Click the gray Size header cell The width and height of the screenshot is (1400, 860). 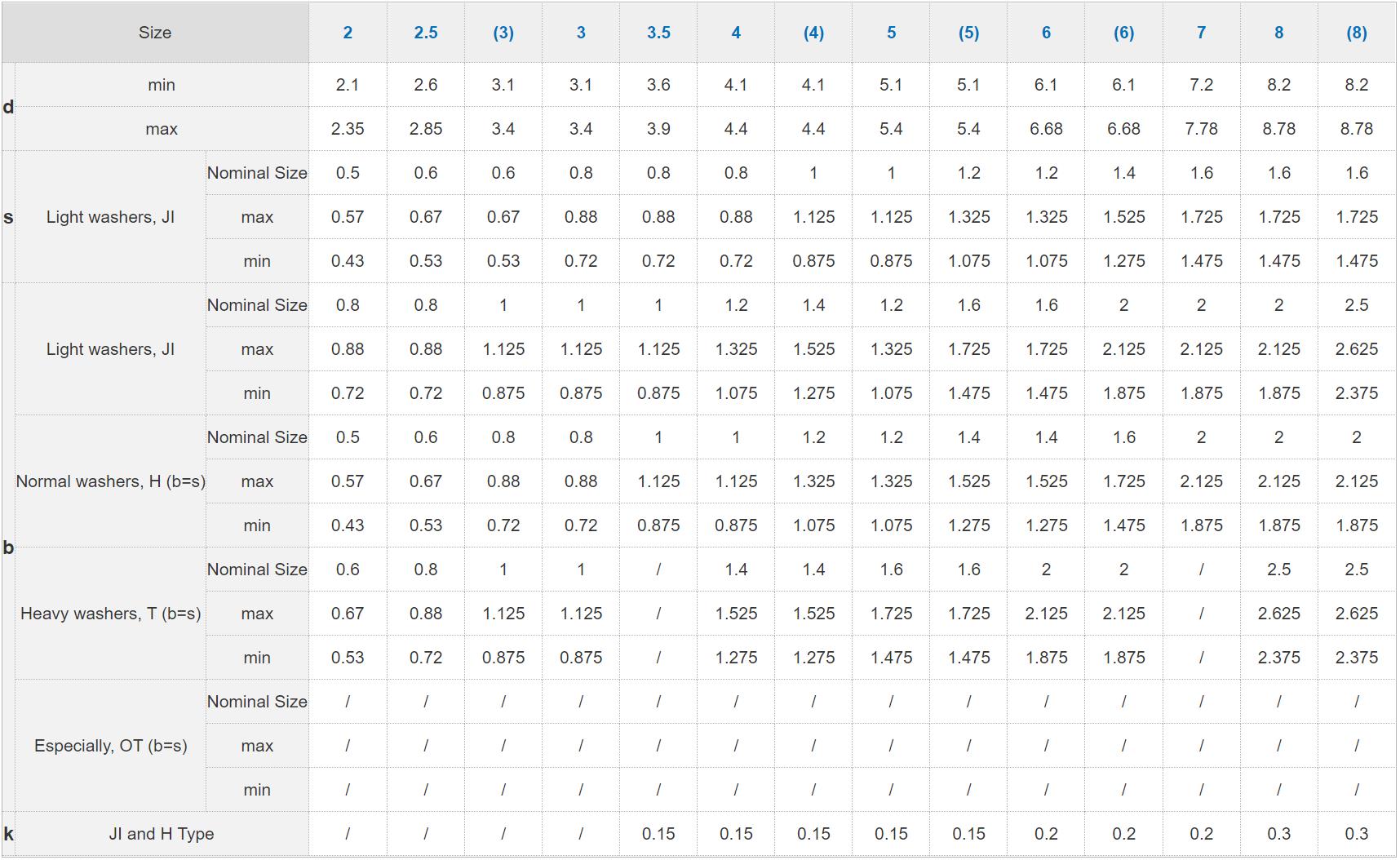point(155,33)
